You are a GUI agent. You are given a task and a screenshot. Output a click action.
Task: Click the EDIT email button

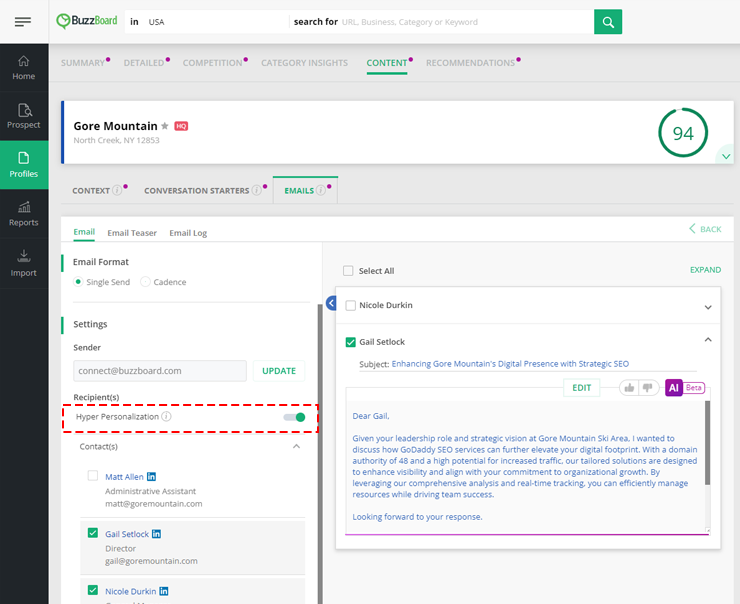point(581,388)
